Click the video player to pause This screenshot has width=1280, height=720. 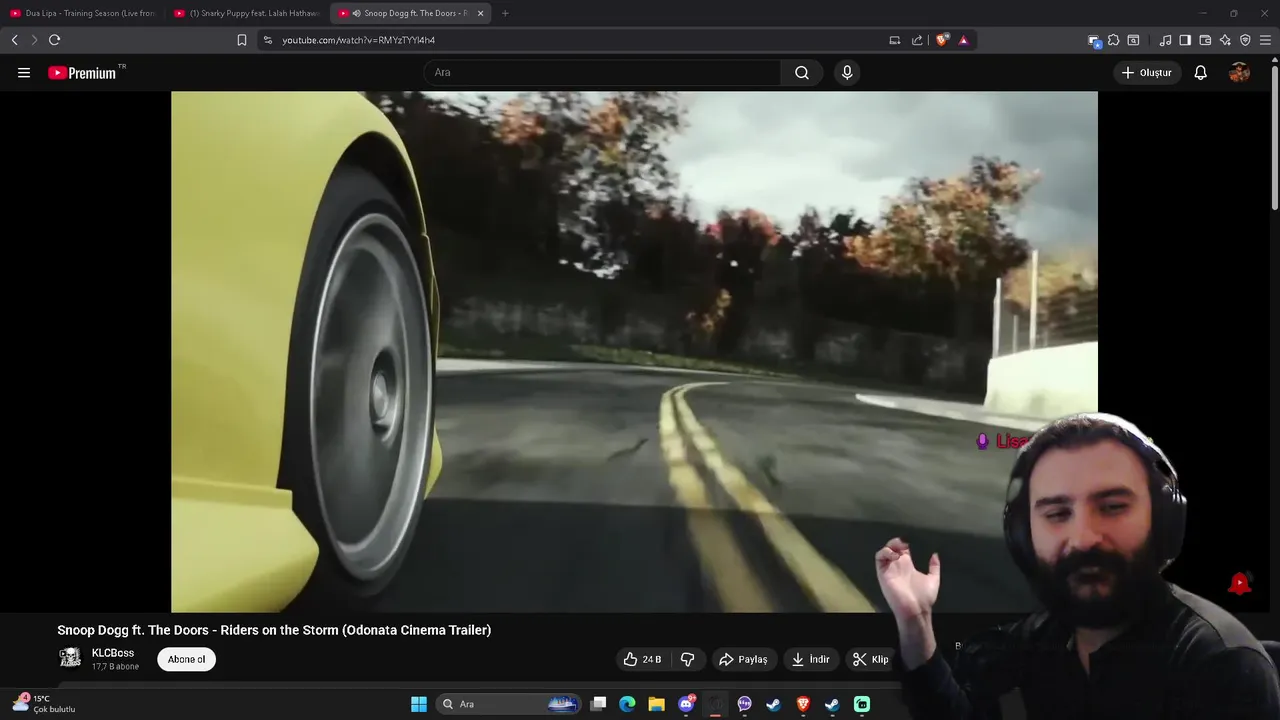[x=634, y=351]
